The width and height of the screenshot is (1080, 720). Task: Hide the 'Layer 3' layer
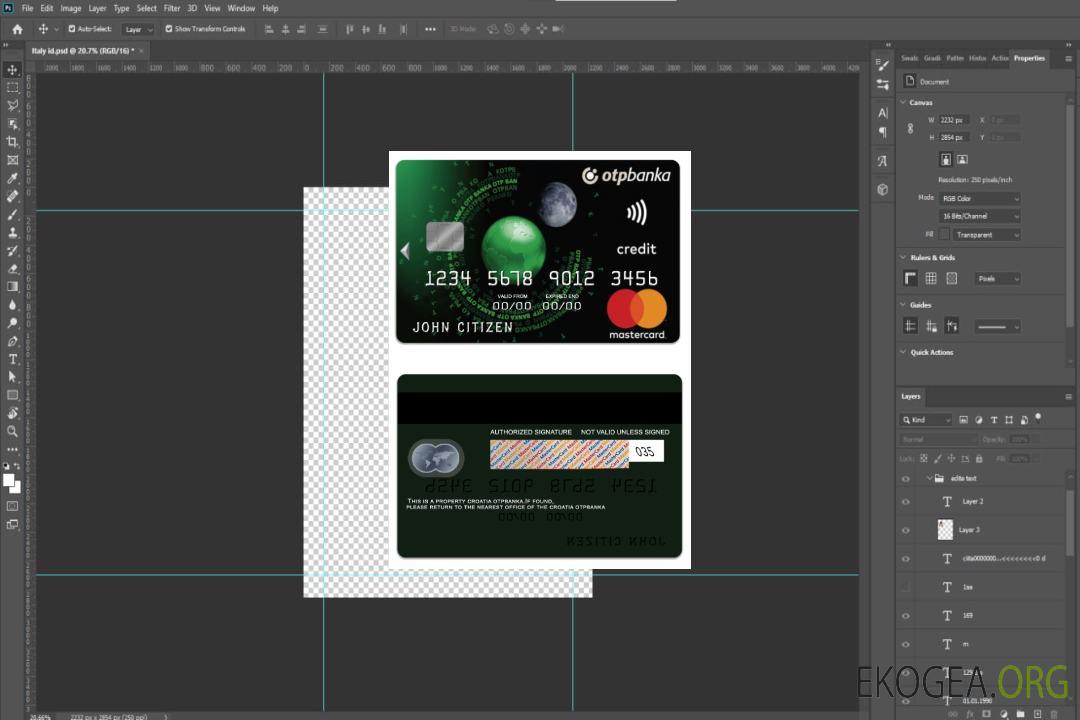906,530
